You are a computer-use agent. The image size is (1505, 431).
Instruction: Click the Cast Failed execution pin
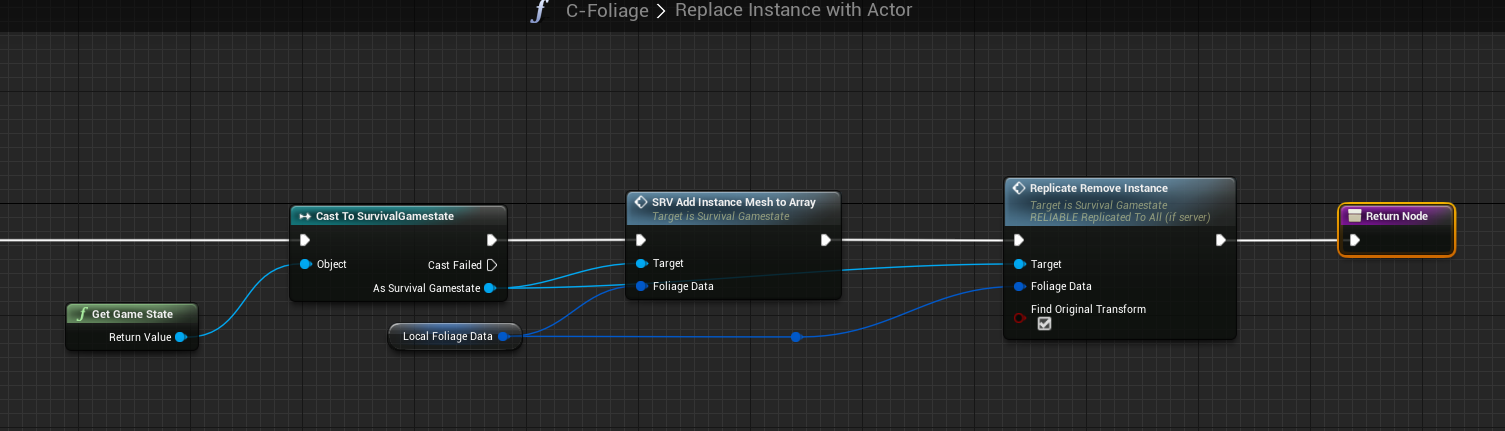(x=491, y=265)
